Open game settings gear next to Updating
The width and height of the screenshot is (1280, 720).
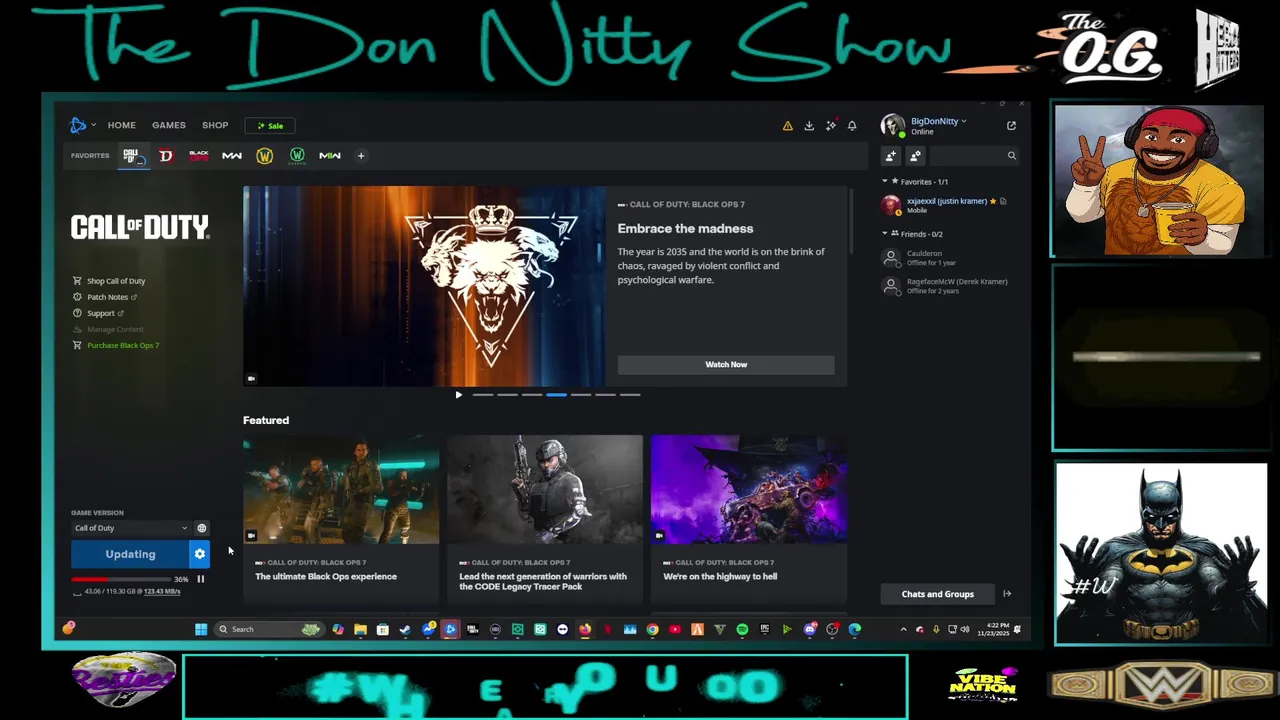click(x=200, y=554)
